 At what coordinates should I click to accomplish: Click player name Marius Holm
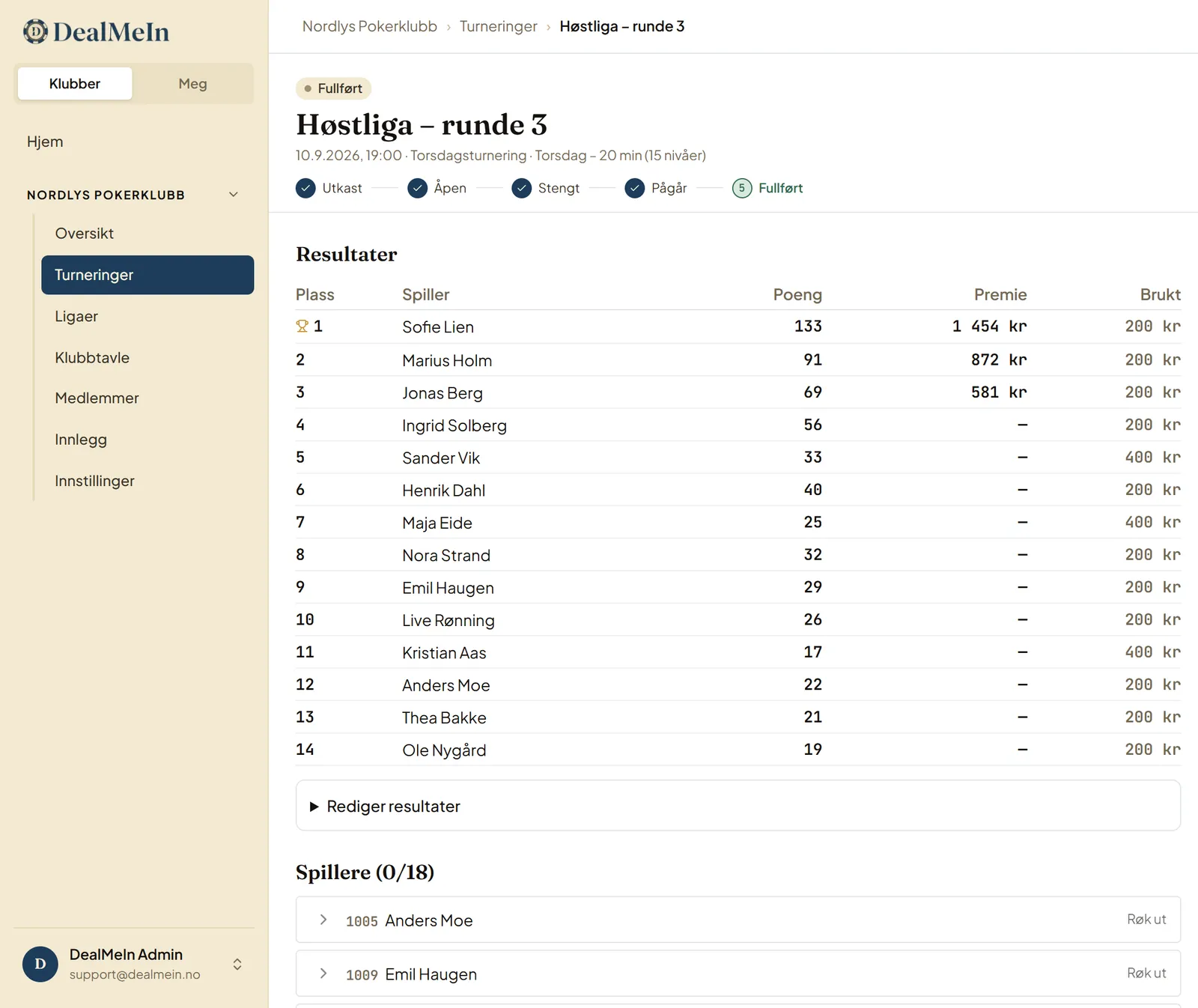tap(447, 360)
